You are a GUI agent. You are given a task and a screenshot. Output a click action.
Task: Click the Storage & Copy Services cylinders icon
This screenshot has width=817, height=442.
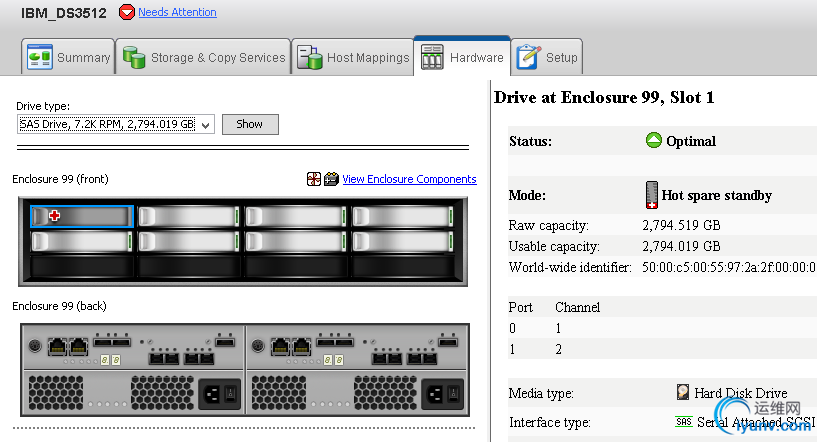[134, 57]
